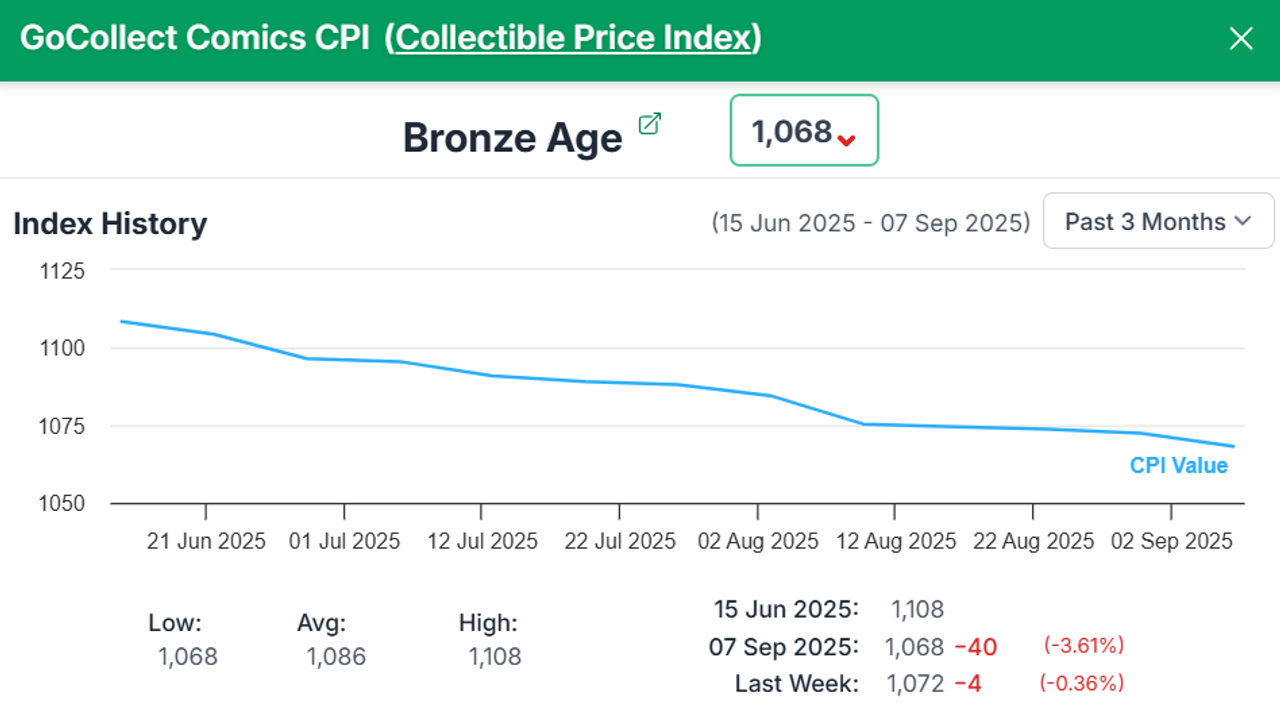Click the external link icon beside Bronze Age
The width and height of the screenshot is (1280, 706).
click(x=650, y=124)
